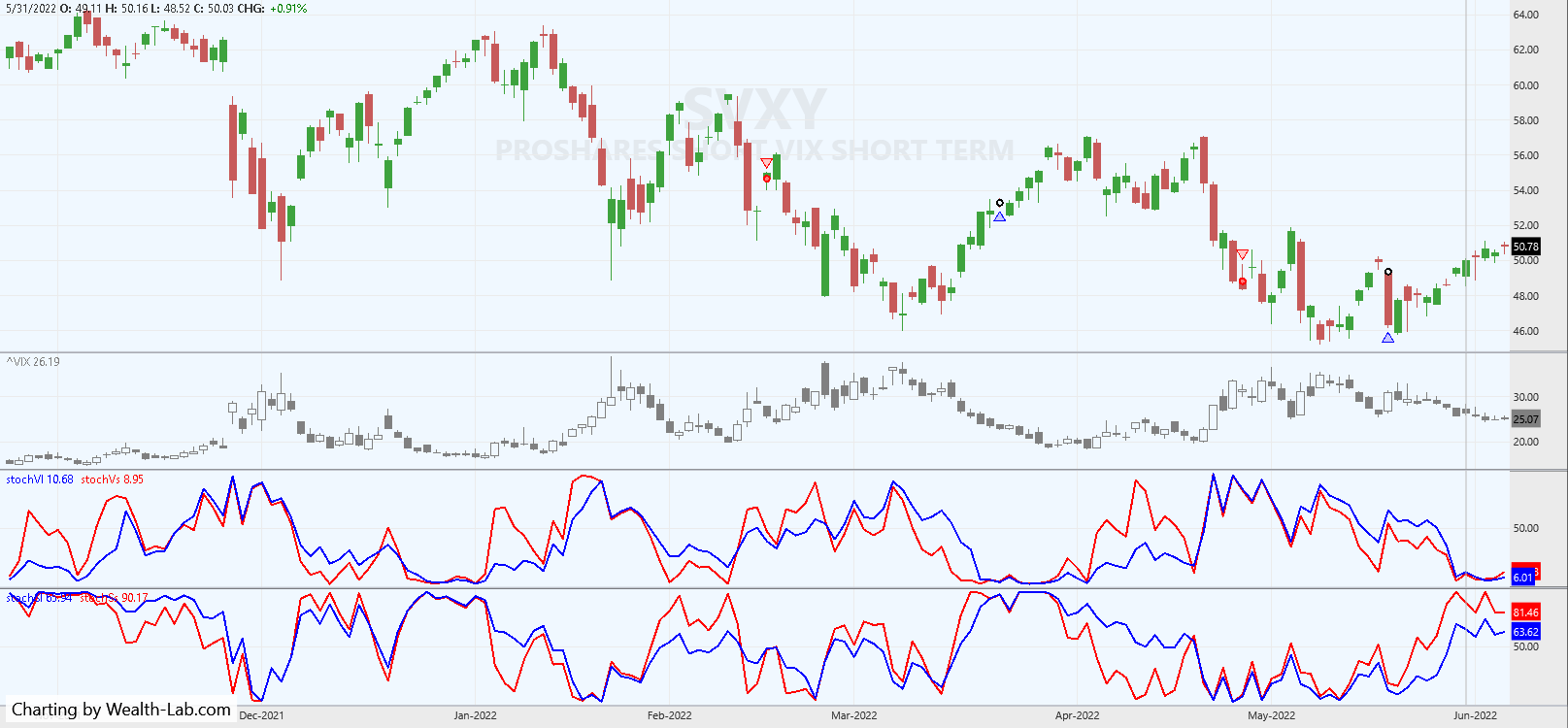Click the blue 6.01 stochVl value label
Viewport: 1568px width, 728px height.
1523,578
